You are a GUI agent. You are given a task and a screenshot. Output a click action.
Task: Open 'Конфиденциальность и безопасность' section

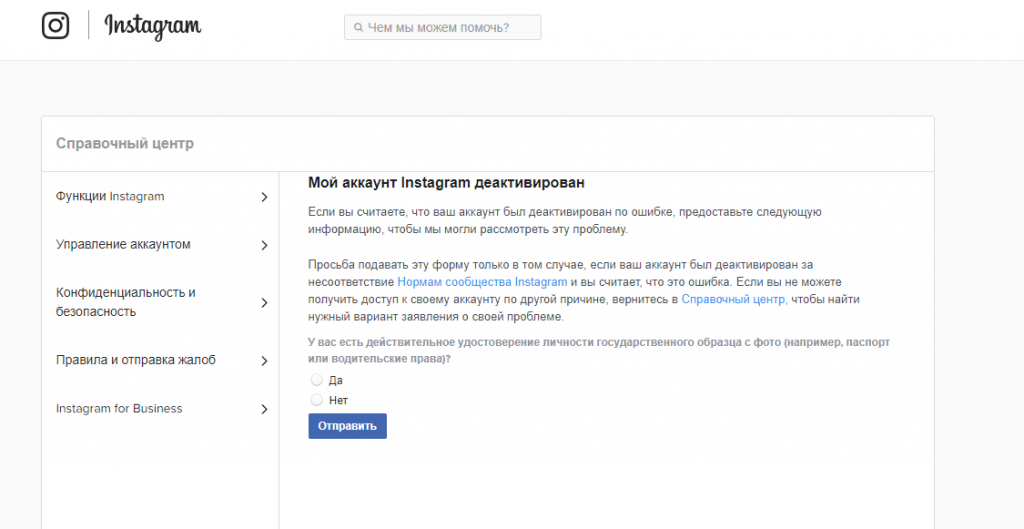pyautogui.click(x=125, y=302)
